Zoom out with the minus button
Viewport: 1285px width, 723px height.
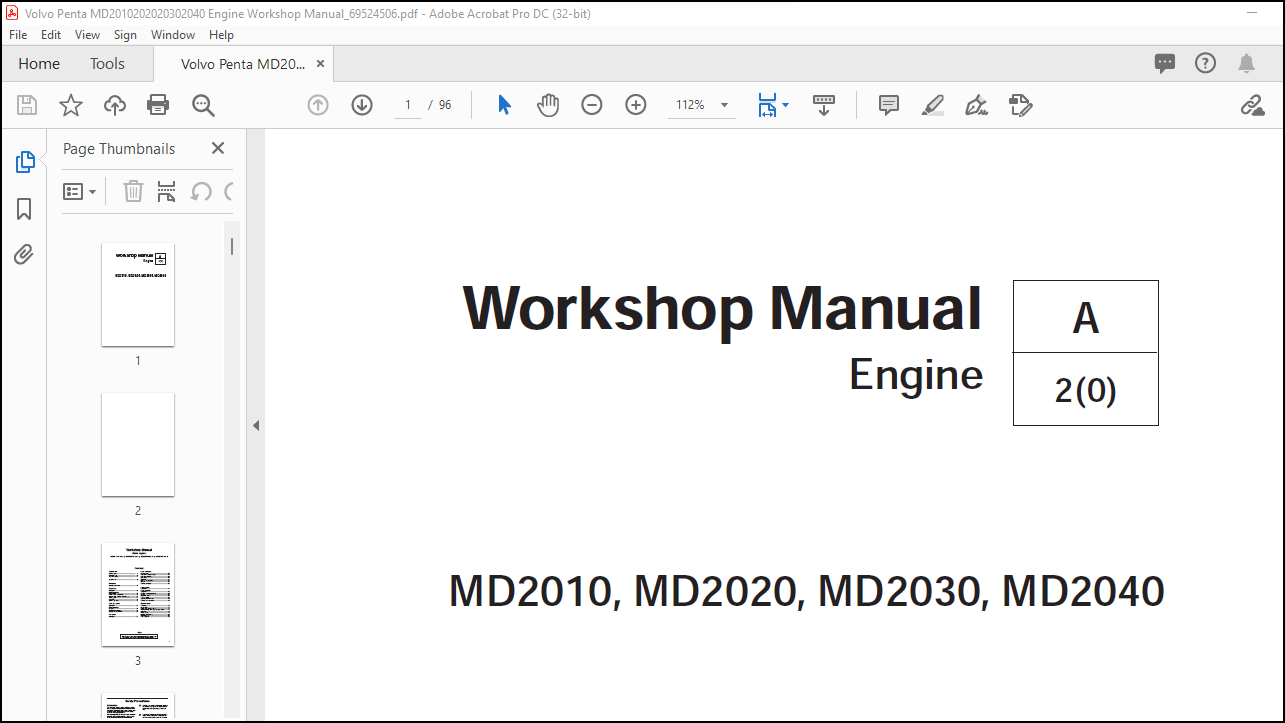592,105
